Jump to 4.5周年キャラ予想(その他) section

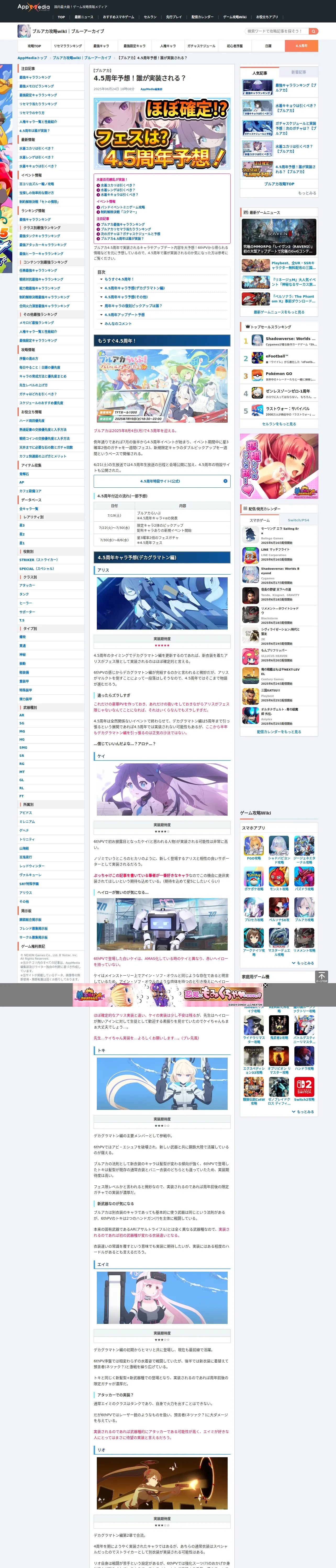coord(126,297)
